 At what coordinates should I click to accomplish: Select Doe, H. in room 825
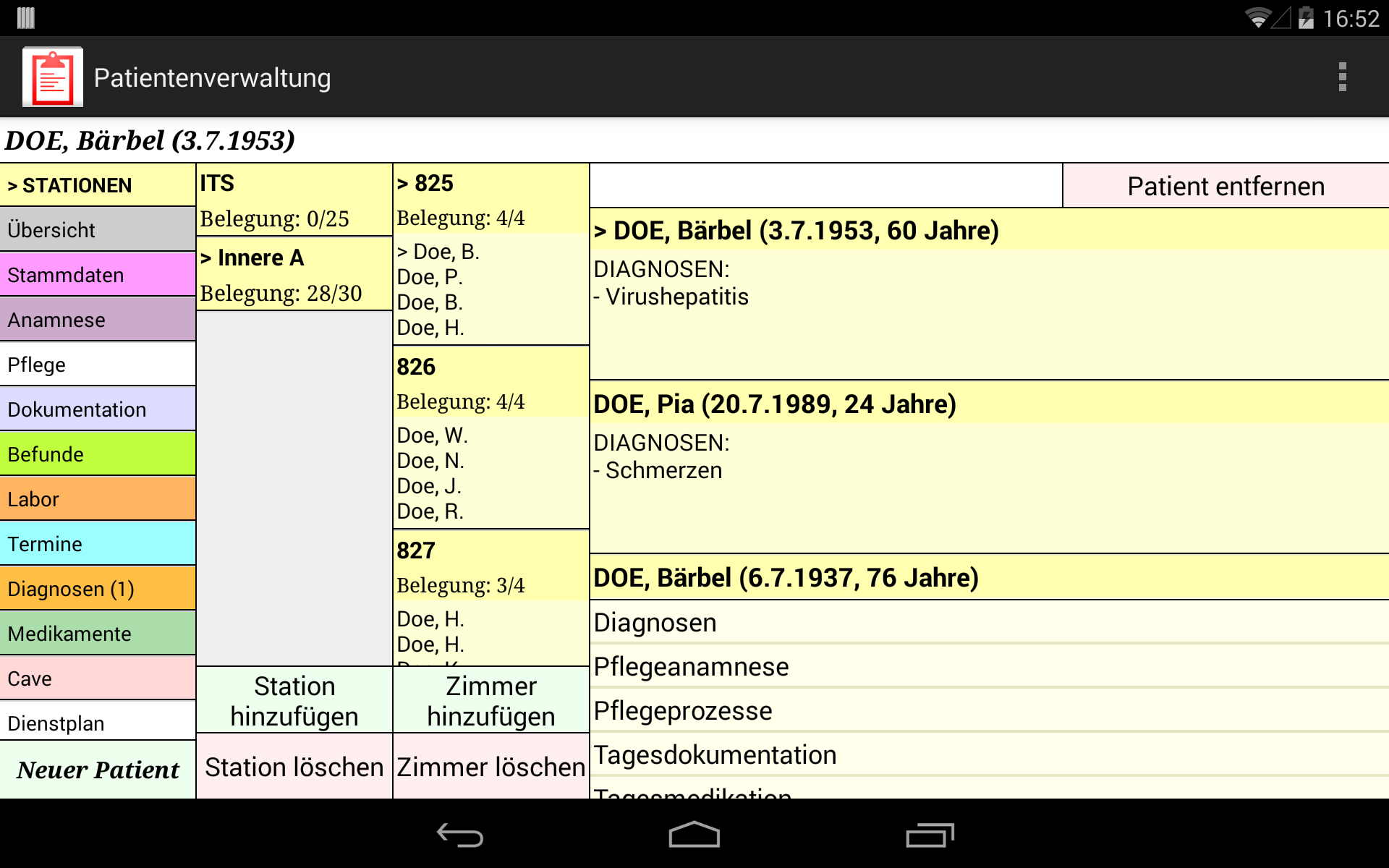point(430,328)
